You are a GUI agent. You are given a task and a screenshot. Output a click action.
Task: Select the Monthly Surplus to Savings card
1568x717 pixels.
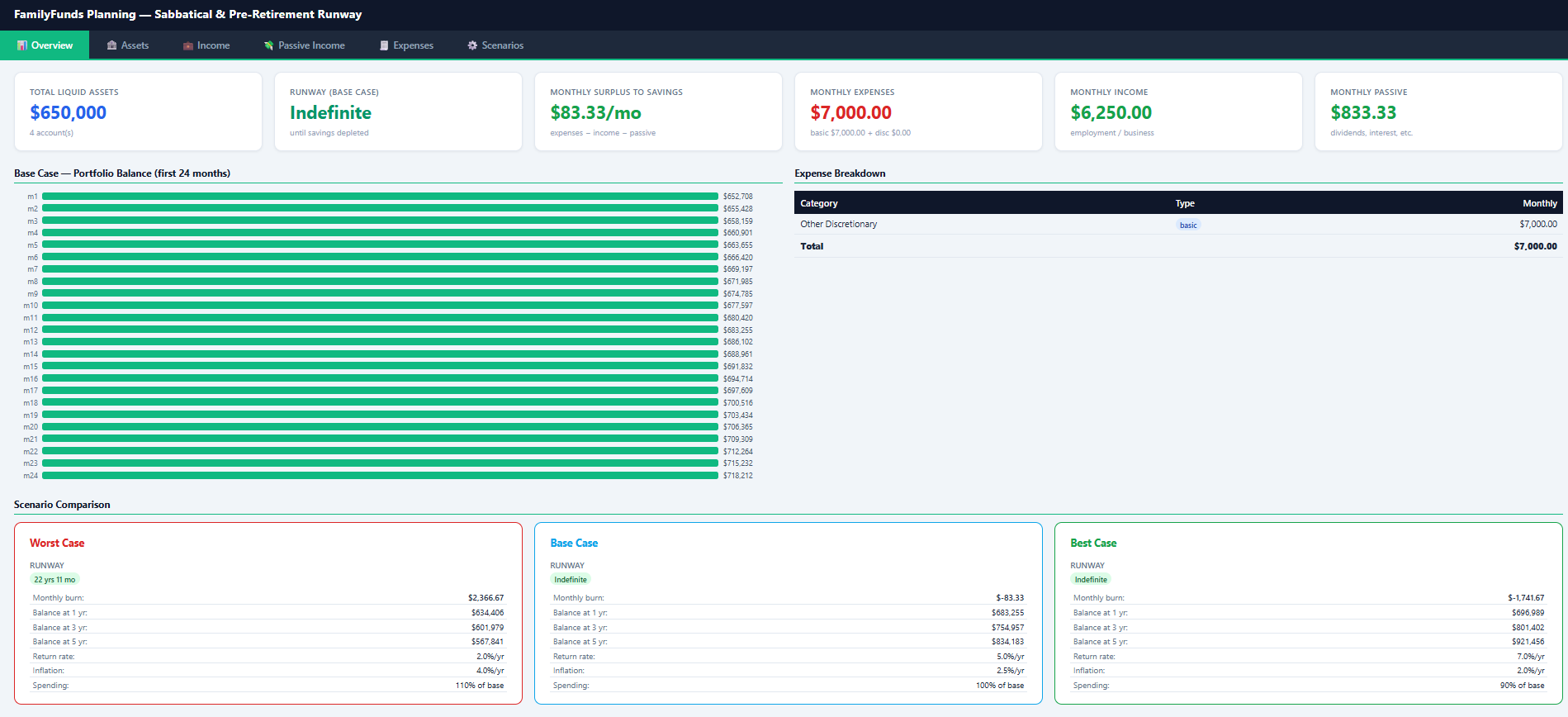click(658, 112)
